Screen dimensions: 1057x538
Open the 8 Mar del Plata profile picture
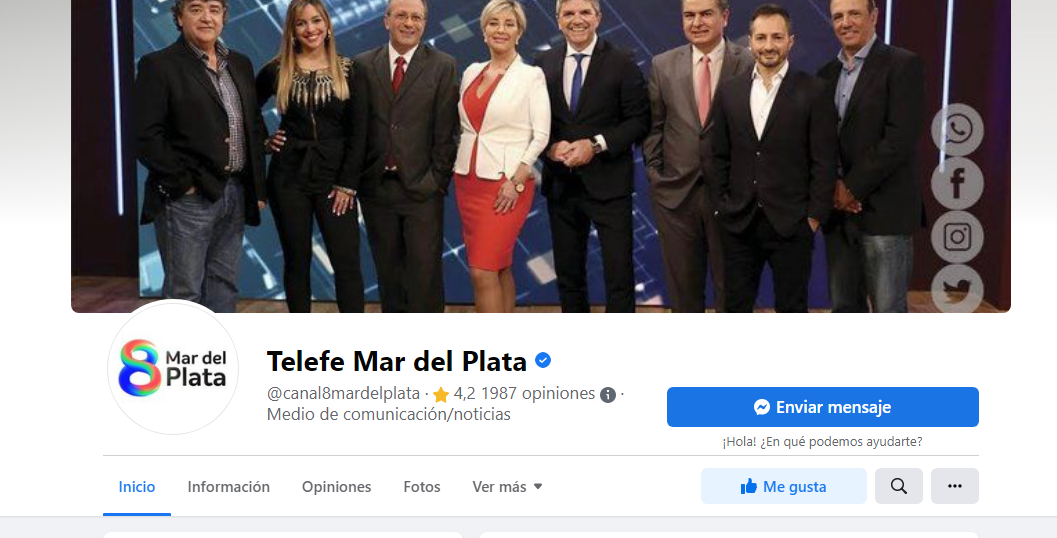pos(173,367)
